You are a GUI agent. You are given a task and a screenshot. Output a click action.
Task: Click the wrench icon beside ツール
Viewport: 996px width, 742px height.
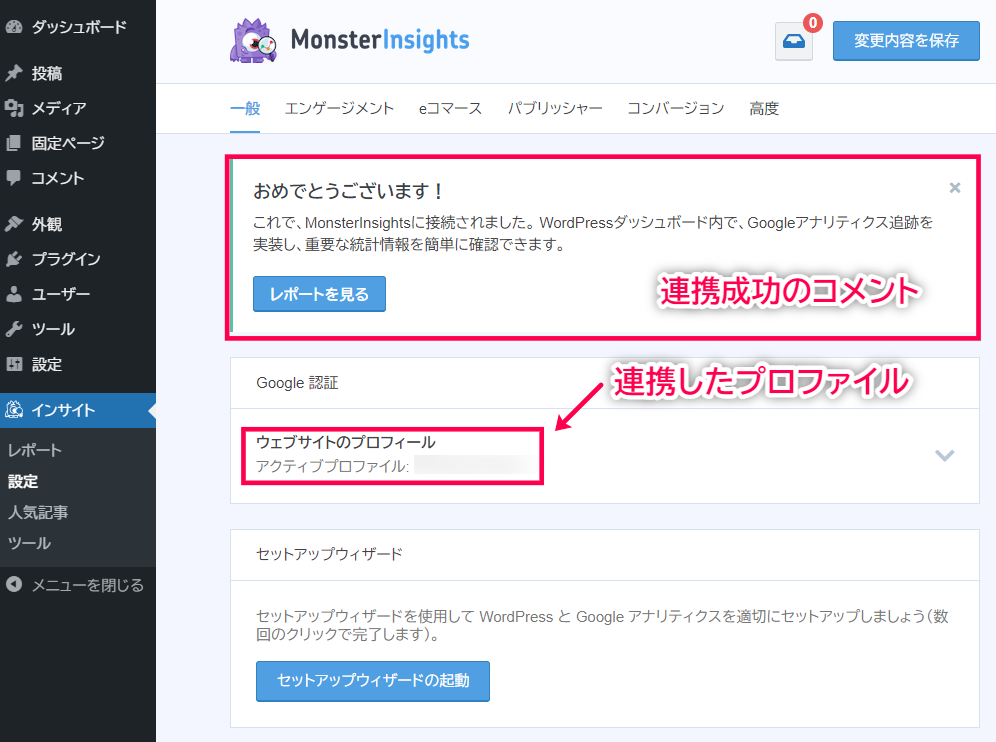(14, 329)
